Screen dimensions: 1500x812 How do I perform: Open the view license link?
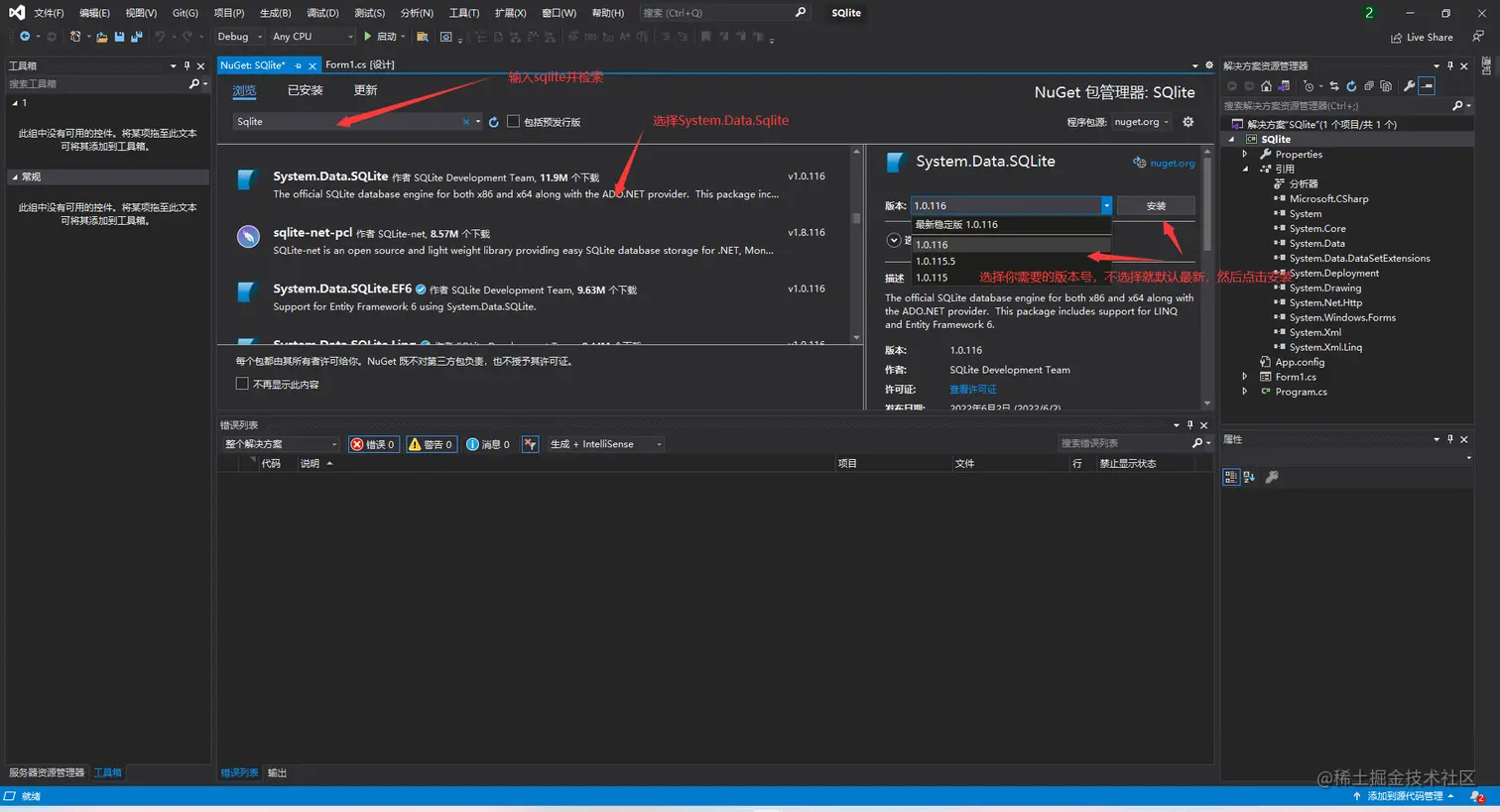click(972, 390)
